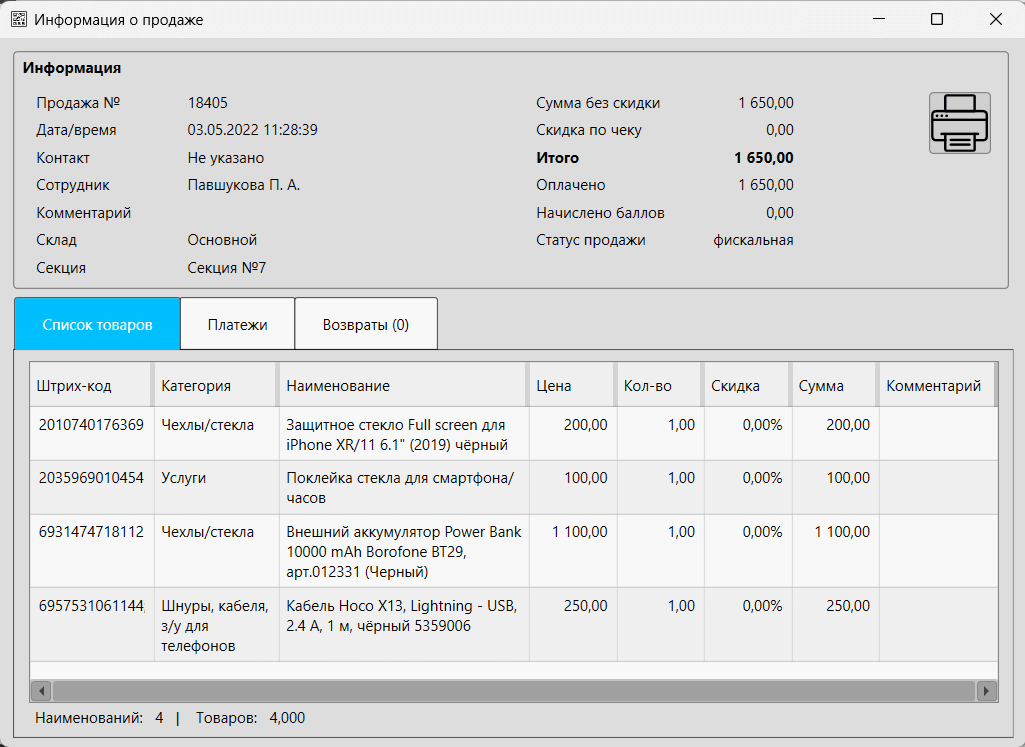Click right arrow of horizontal scrollbar

[x=986, y=691]
